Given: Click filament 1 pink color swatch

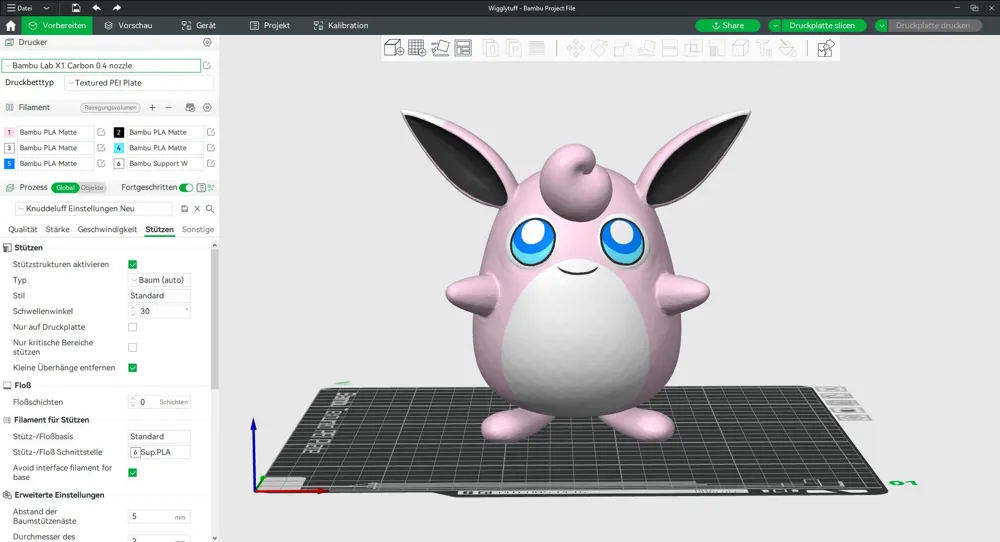Looking at the screenshot, I should 9,132.
